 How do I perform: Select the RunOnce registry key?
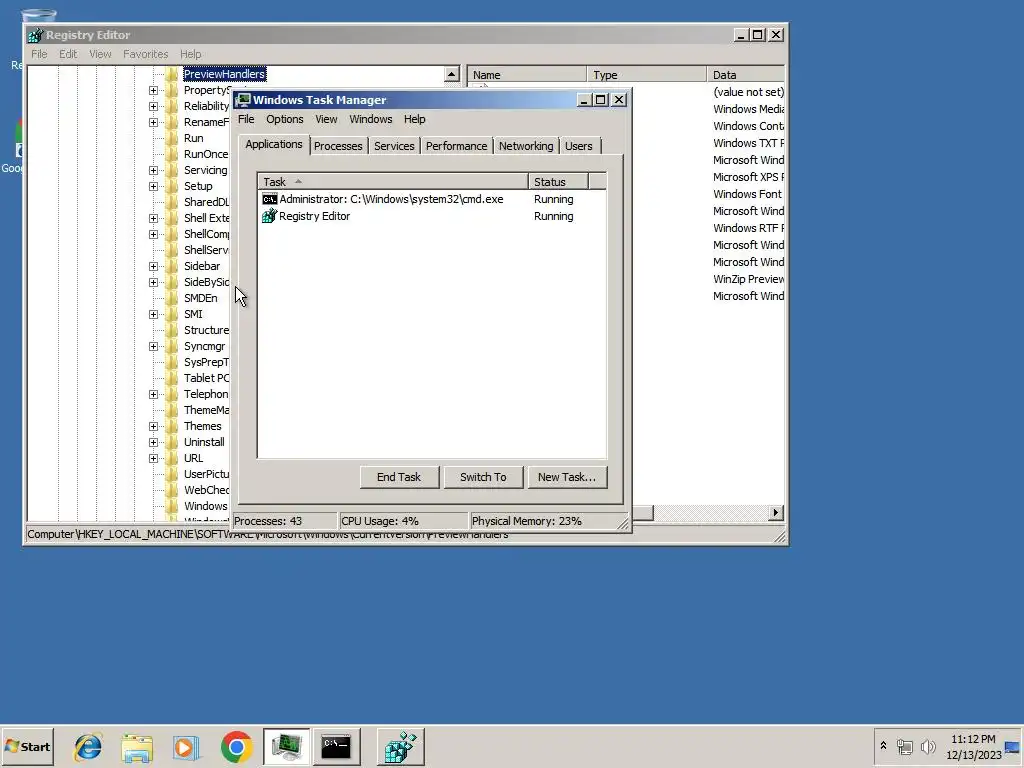[206, 154]
